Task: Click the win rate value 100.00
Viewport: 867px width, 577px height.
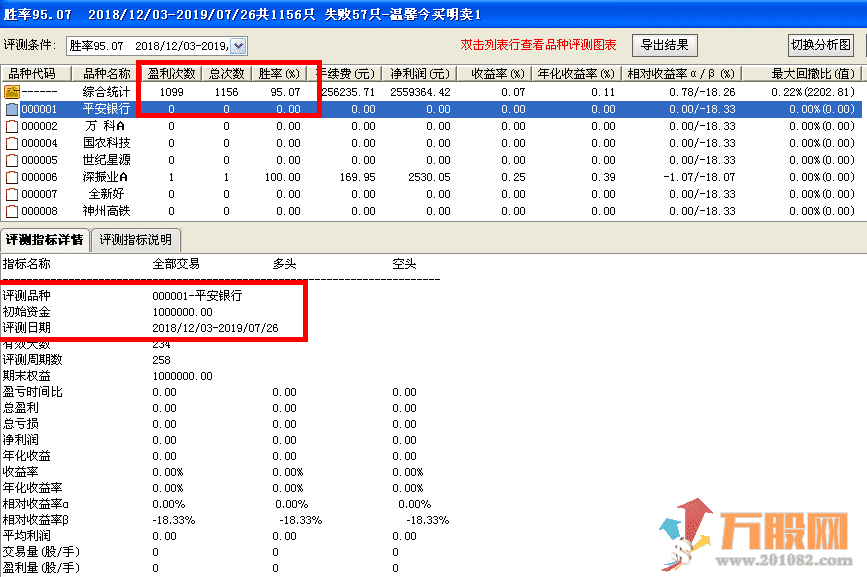Action: tap(283, 177)
